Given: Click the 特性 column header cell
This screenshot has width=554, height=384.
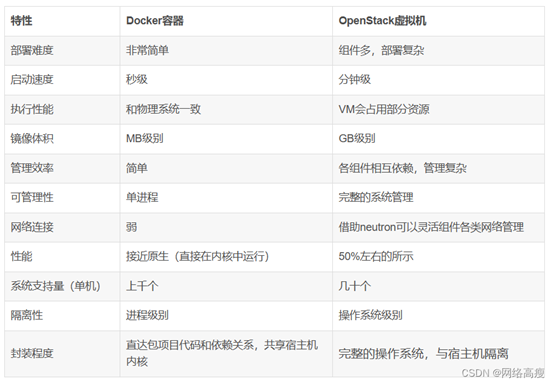Looking at the screenshot, I should [x=62, y=21].
